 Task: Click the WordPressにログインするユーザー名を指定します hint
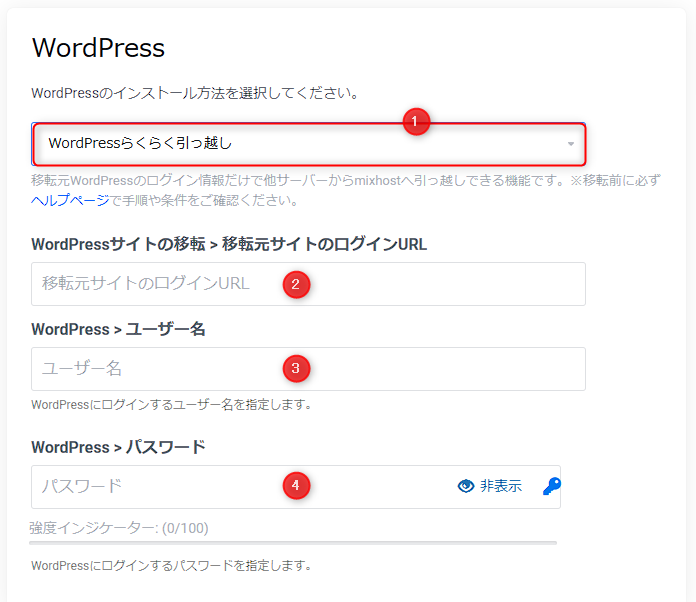[171, 404]
